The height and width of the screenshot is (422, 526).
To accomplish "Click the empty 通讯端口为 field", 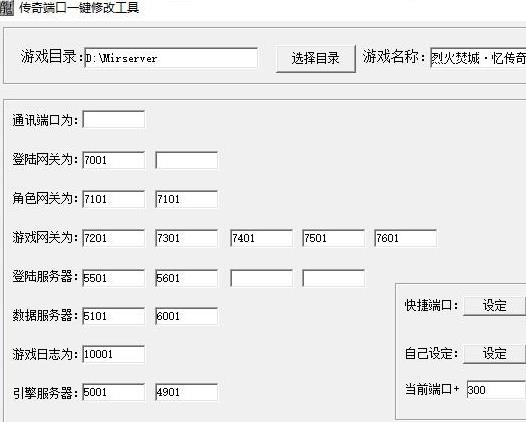I will [x=114, y=119].
